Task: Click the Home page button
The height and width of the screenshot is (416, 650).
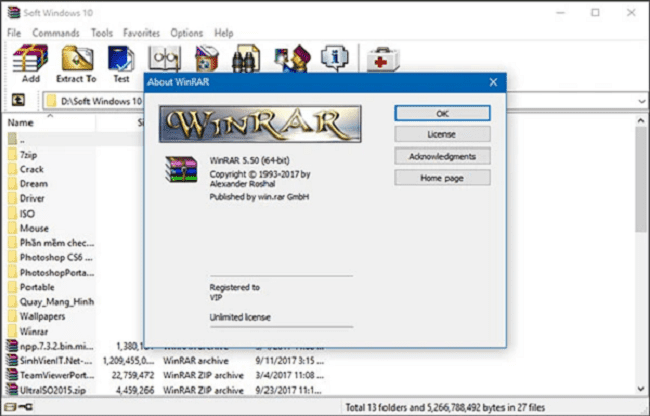Action: pyautogui.click(x=442, y=178)
